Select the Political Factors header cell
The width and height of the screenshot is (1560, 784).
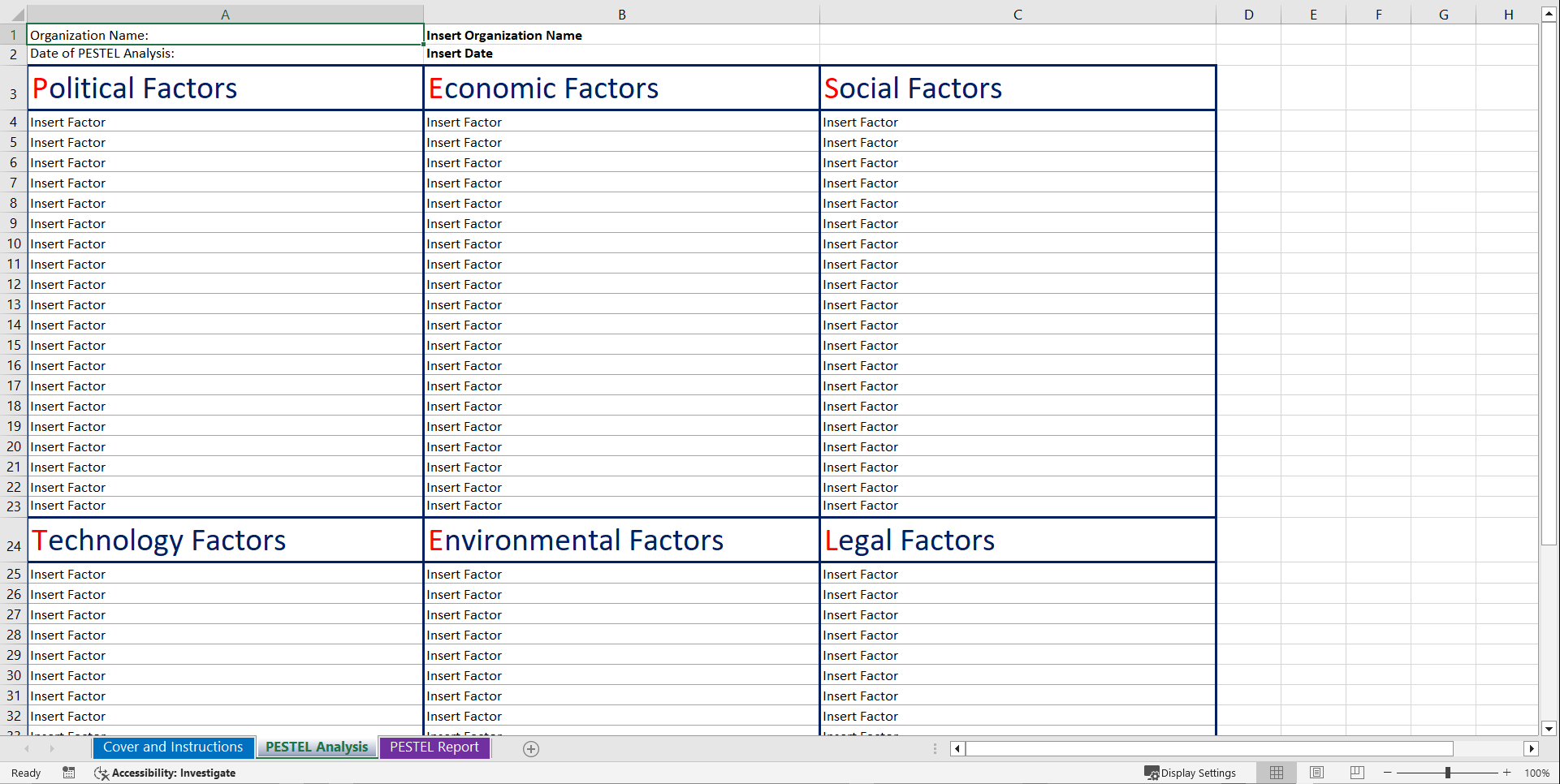(225, 88)
